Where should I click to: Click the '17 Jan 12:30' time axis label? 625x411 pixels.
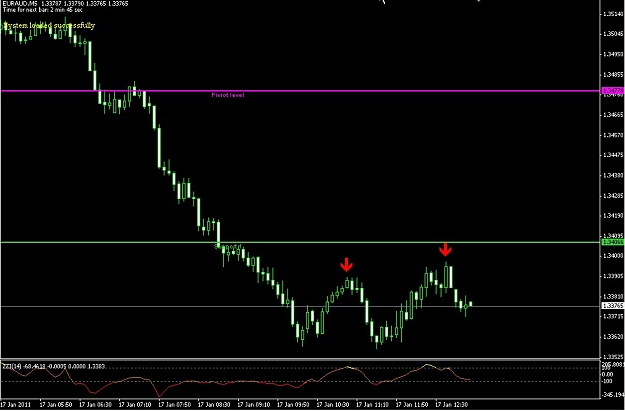452,405
